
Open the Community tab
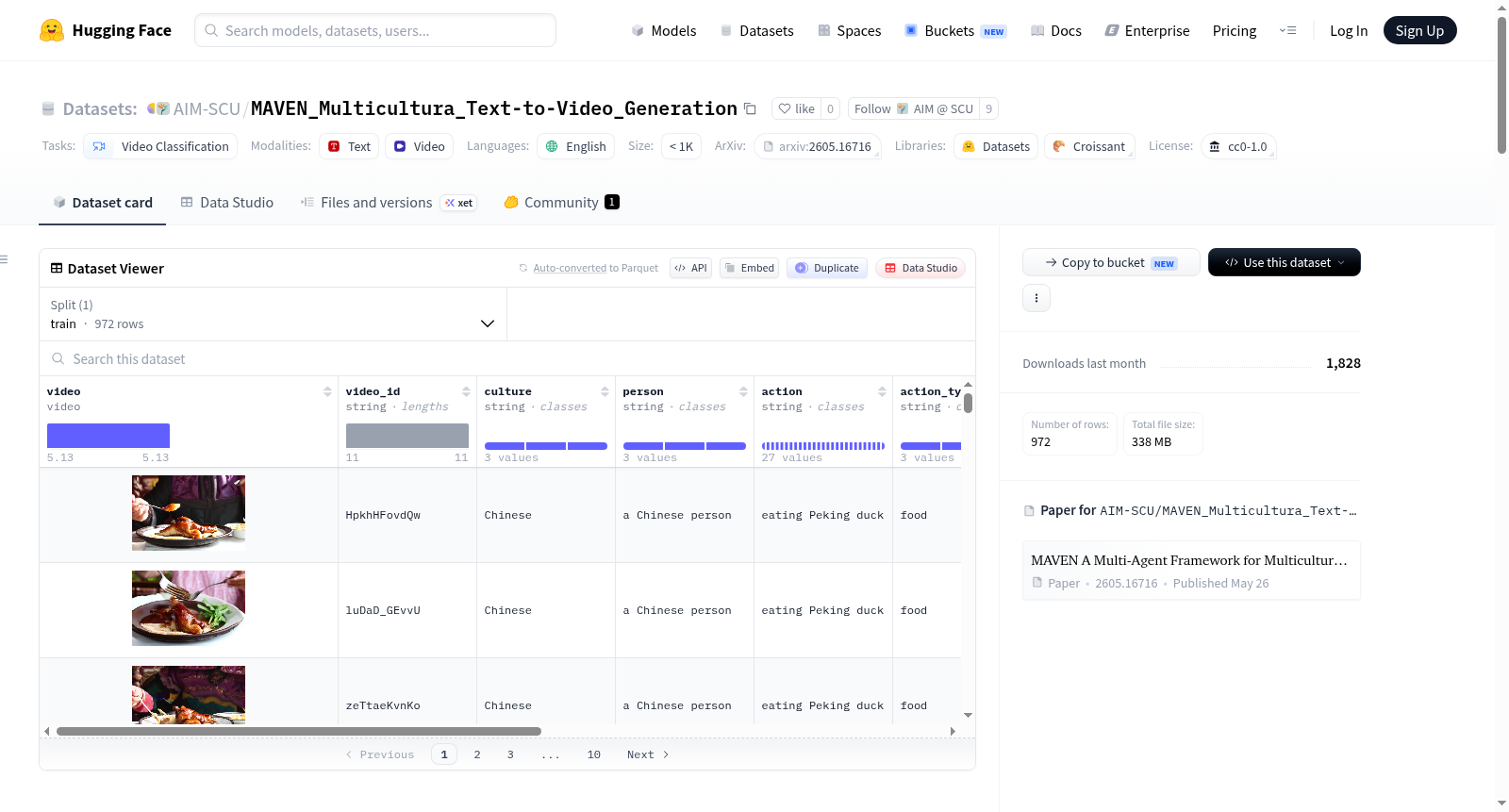(x=562, y=202)
